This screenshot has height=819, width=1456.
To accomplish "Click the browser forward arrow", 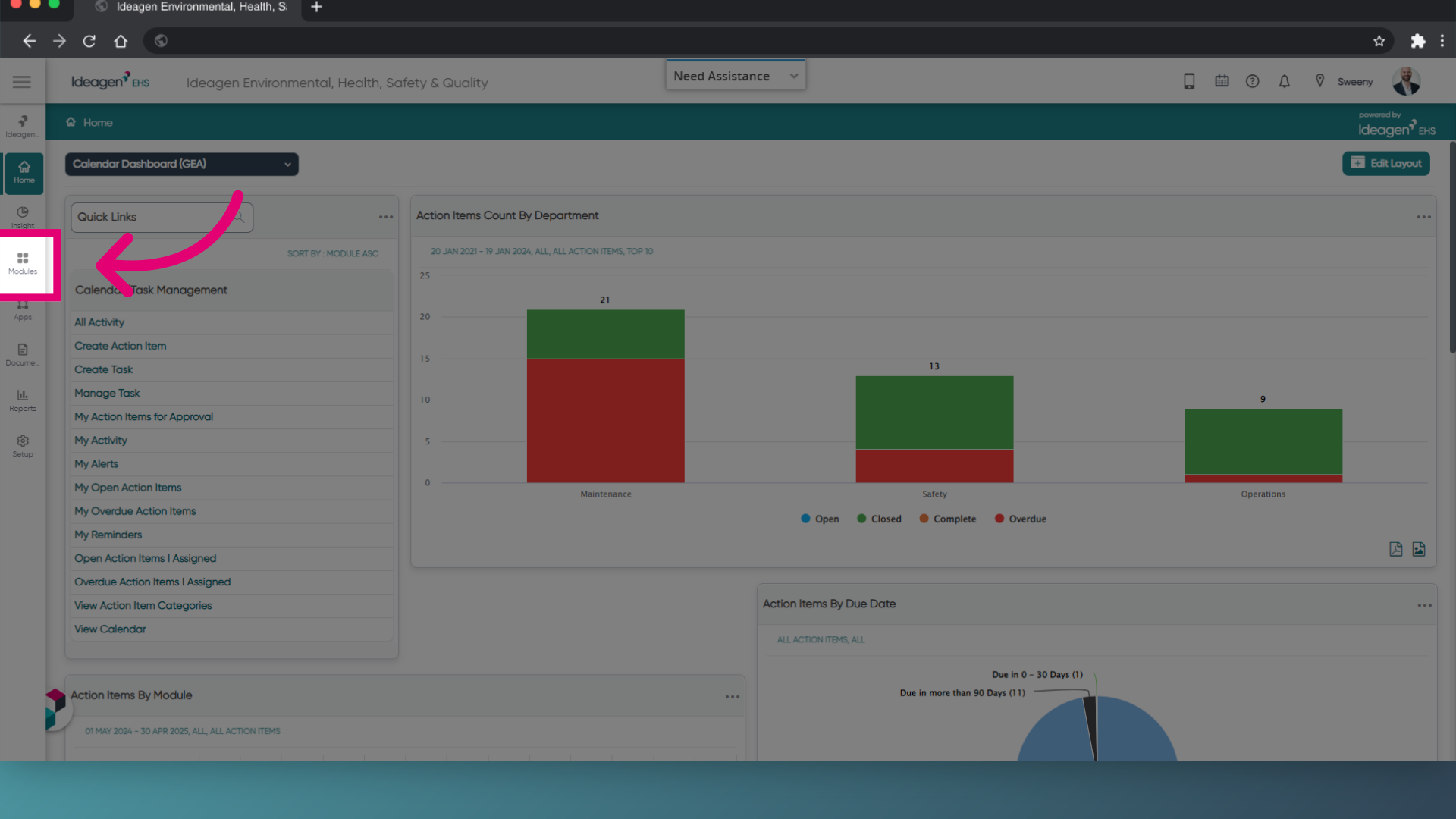I will pyautogui.click(x=59, y=41).
